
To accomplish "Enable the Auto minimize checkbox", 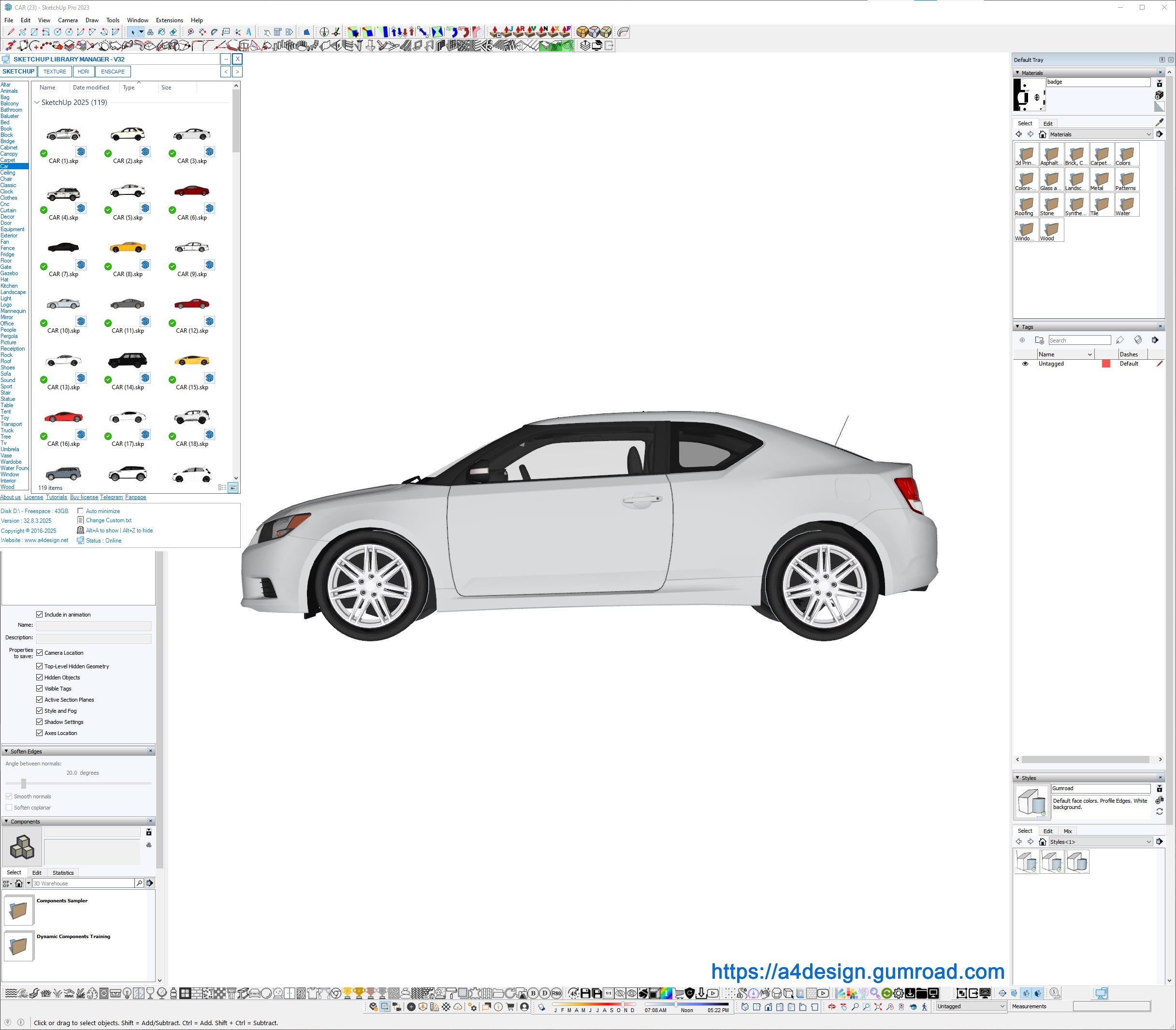I will click(x=80, y=511).
